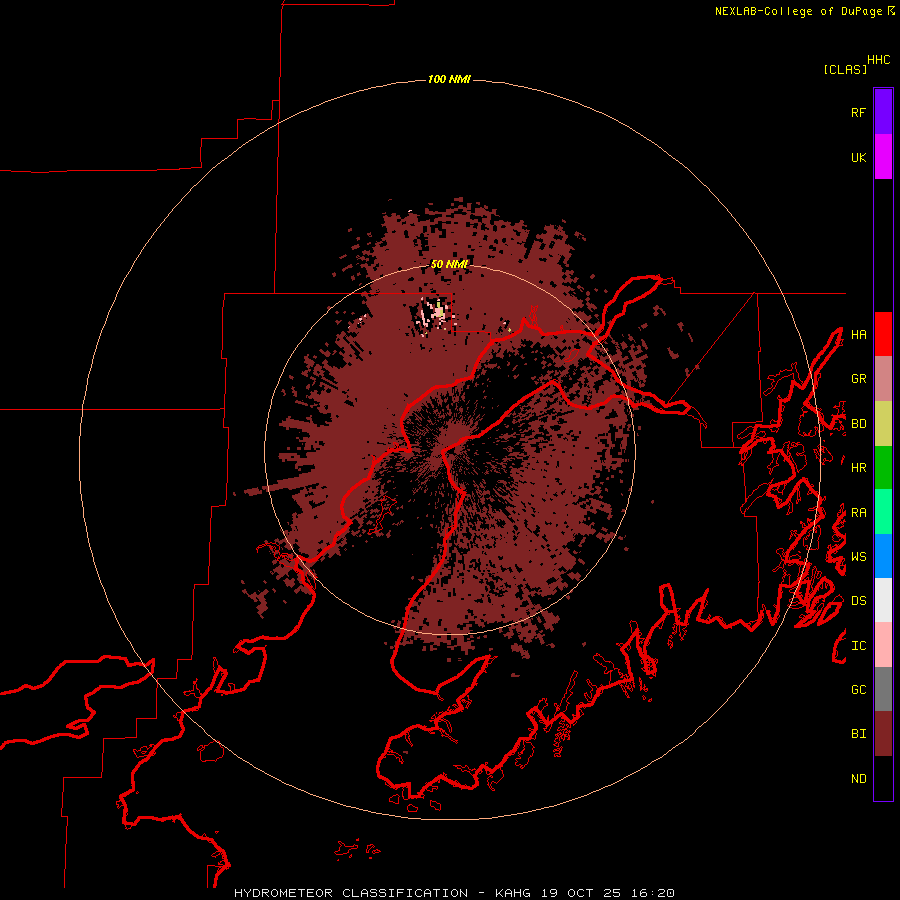Click the UK legend label
Screen dimensions: 900x900
coord(858,157)
